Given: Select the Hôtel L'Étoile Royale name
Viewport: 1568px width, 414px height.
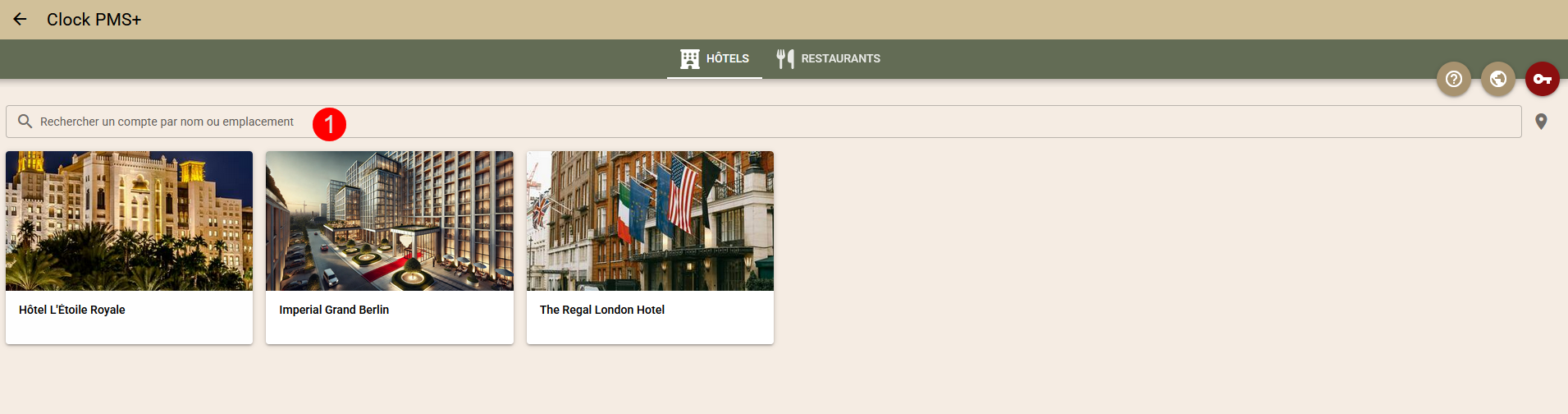Looking at the screenshot, I should (72, 310).
